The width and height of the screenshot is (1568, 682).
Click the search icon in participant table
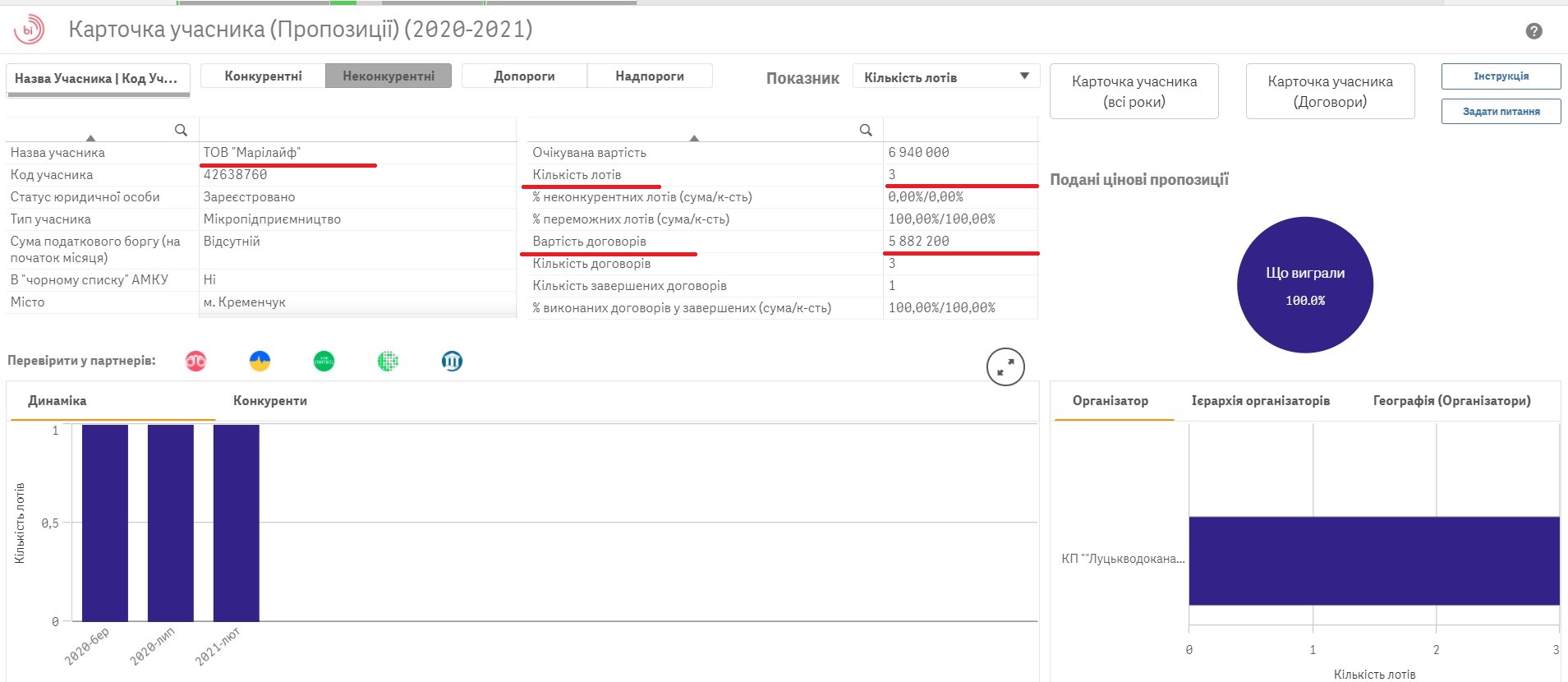click(x=181, y=130)
